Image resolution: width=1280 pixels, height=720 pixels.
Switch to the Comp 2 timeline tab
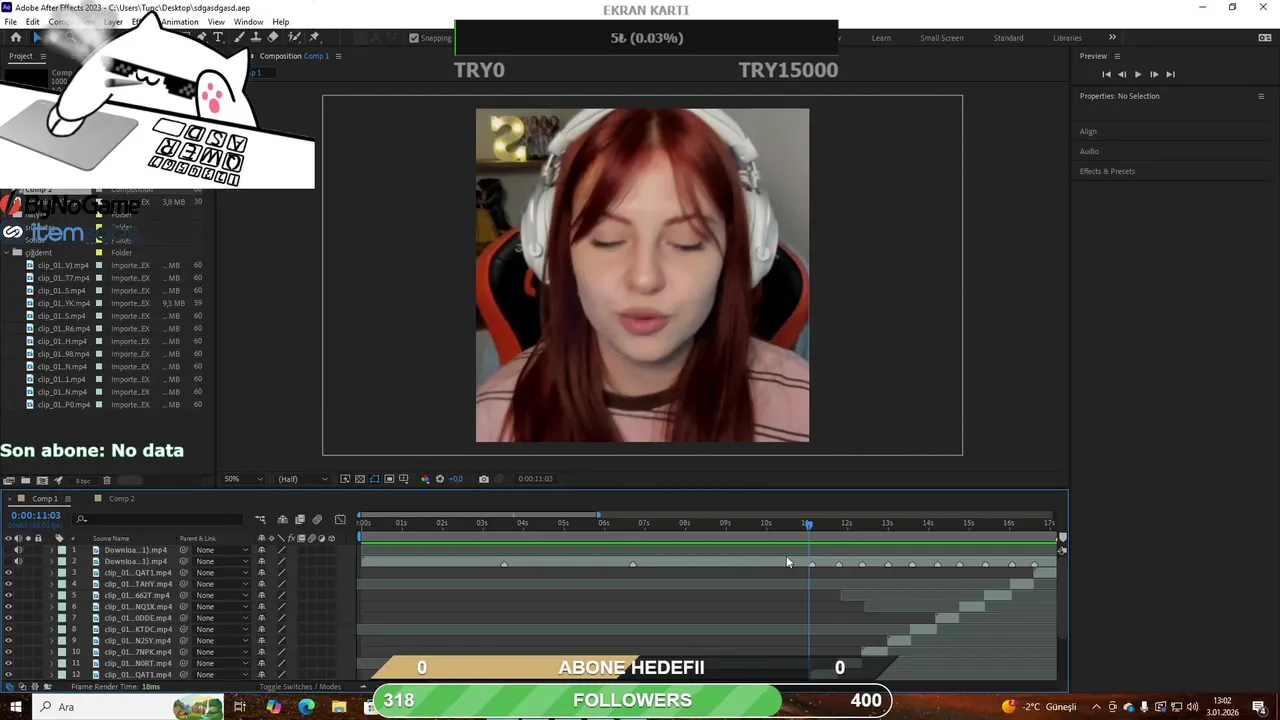click(121, 499)
